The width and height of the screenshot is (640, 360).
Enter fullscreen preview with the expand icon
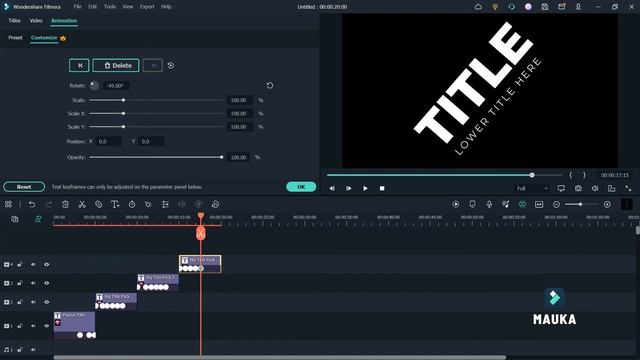point(628,188)
